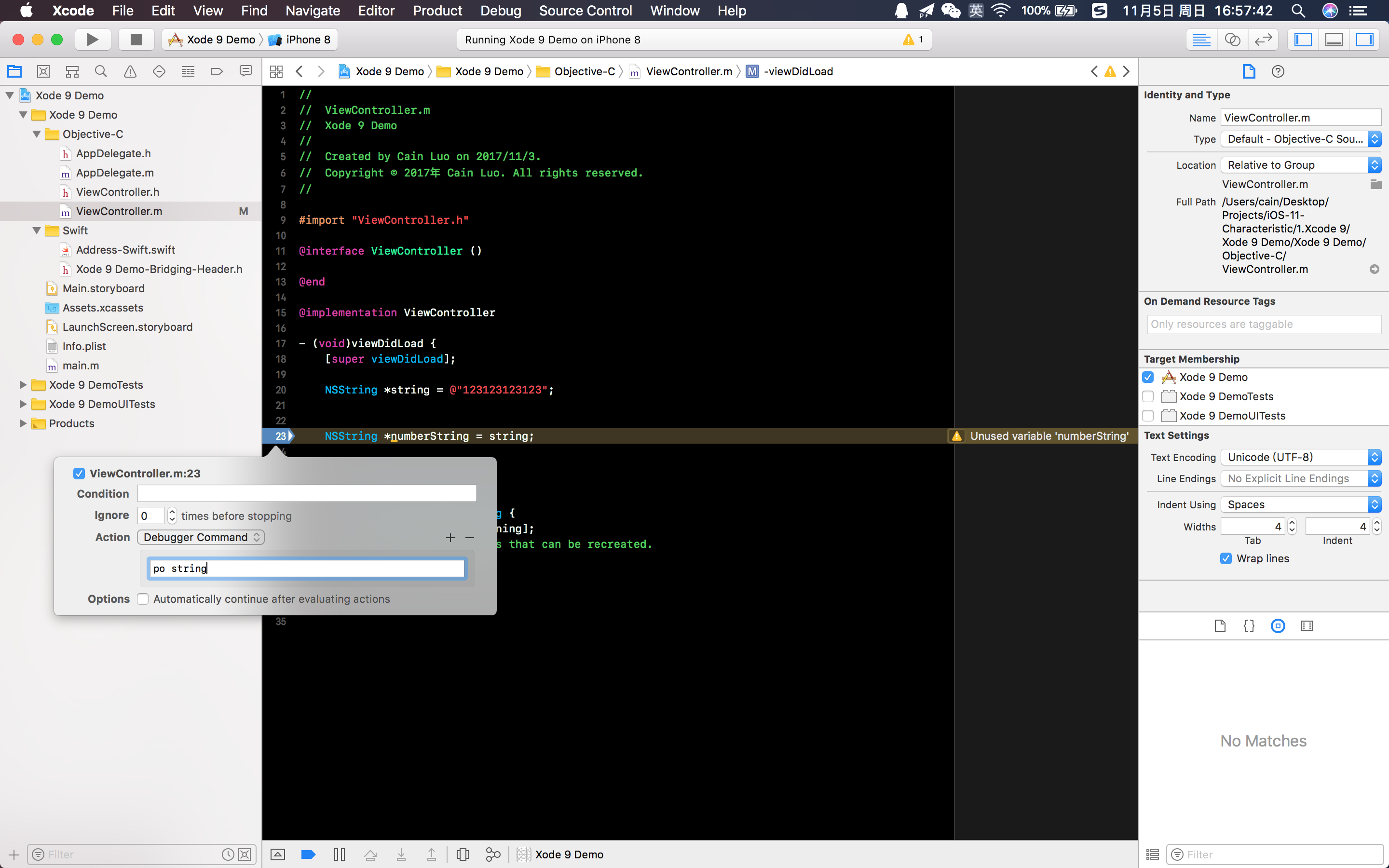The image size is (1389, 868).
Task: Expand the Products folder
Action: pyautogui.click(x=23, y=423)
